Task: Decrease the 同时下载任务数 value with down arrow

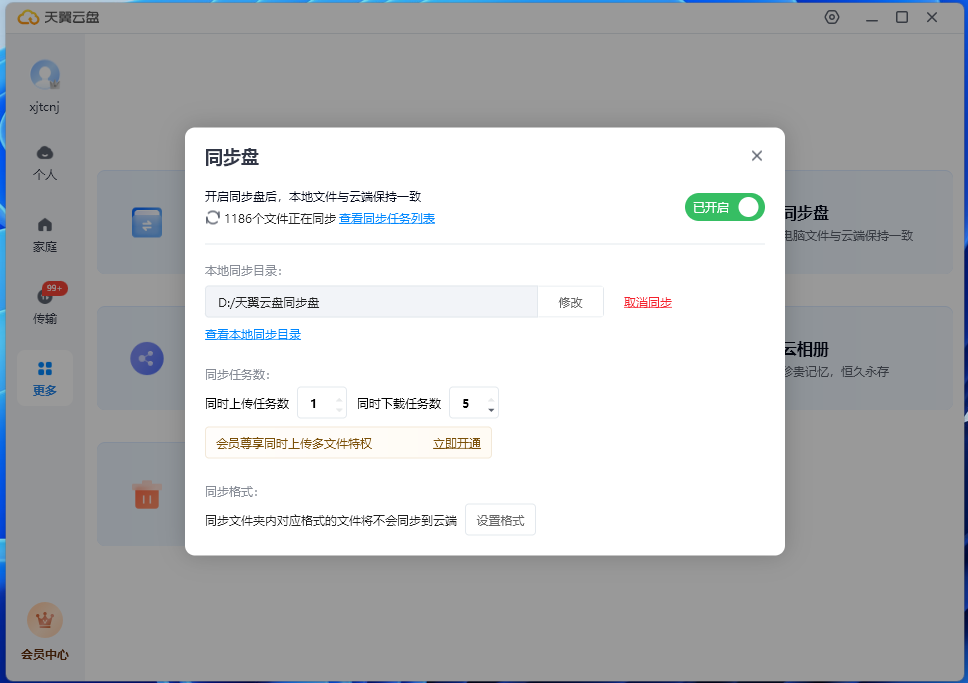Action: (x=491, y=409)
